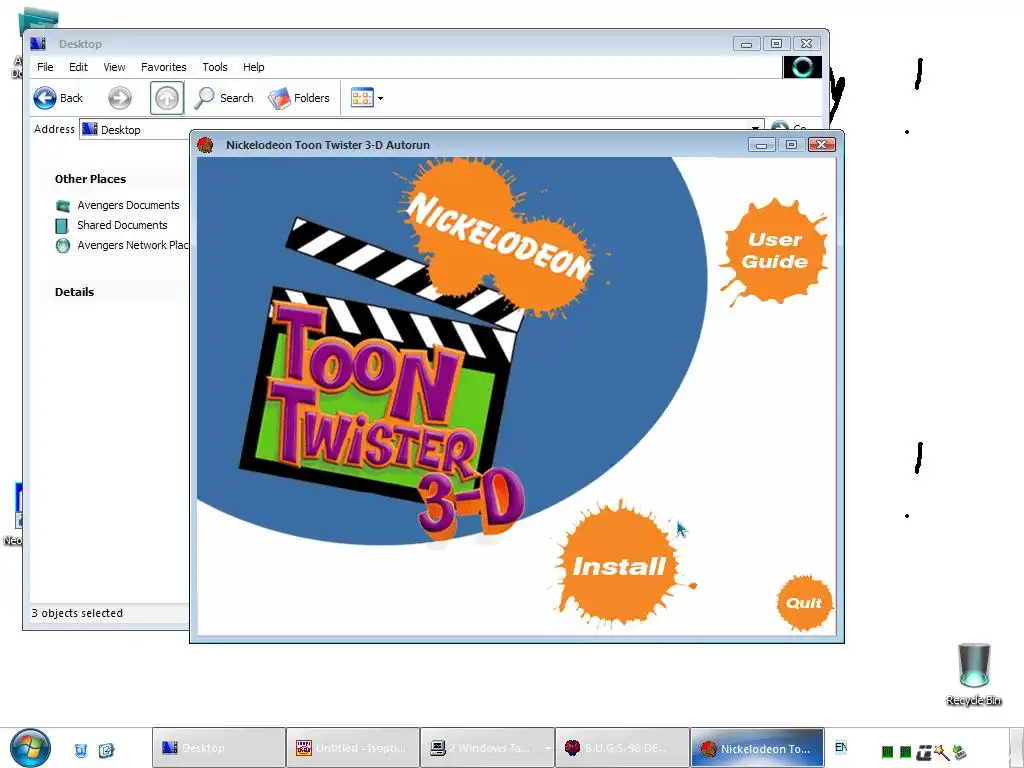Expand the Views dropdown arrow

[x=380, y=99]
